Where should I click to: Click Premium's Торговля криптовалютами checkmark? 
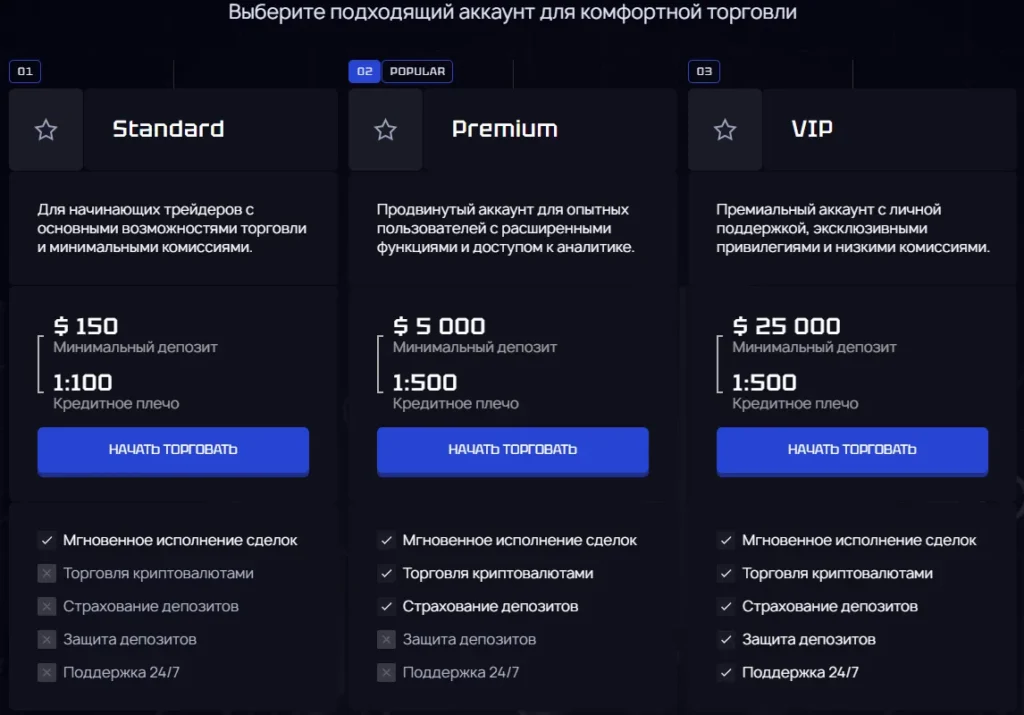pos(387,573)
